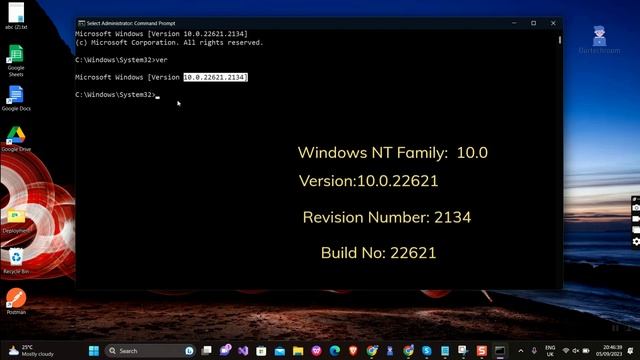
Task: Open Task View from the taskbar
Action: tap(207, 351)
